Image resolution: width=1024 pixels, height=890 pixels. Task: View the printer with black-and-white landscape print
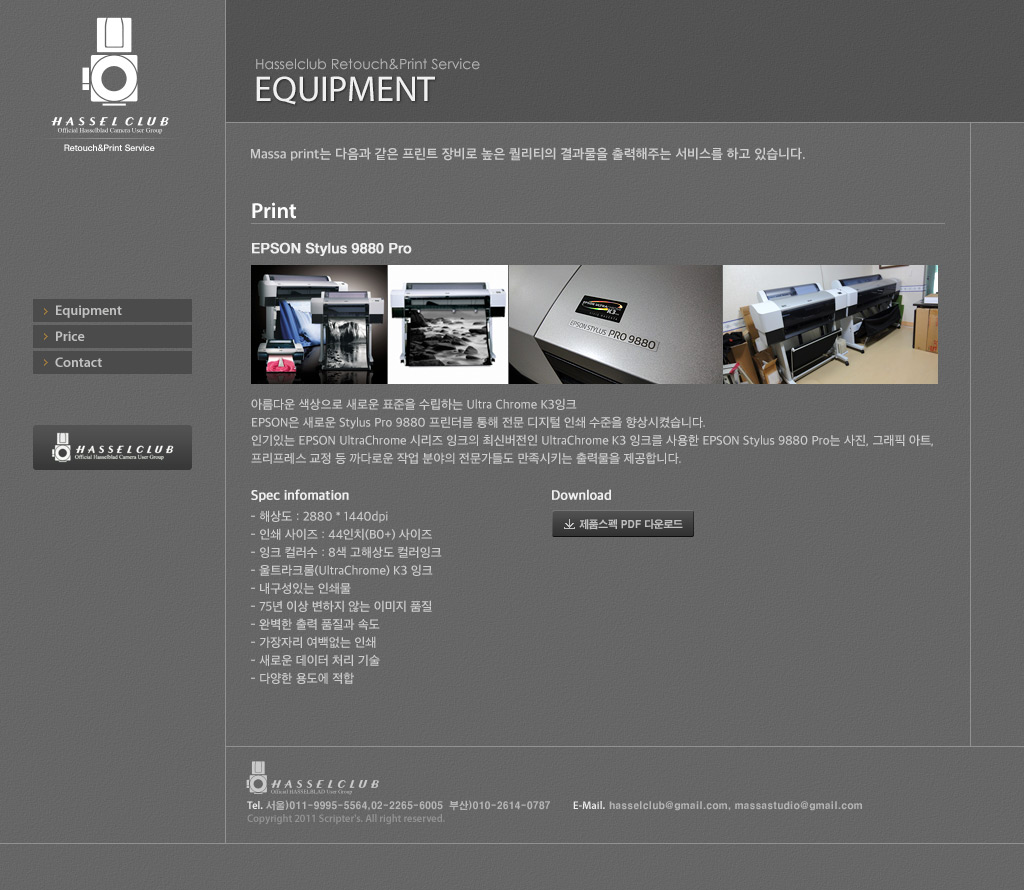pos(447,324)
